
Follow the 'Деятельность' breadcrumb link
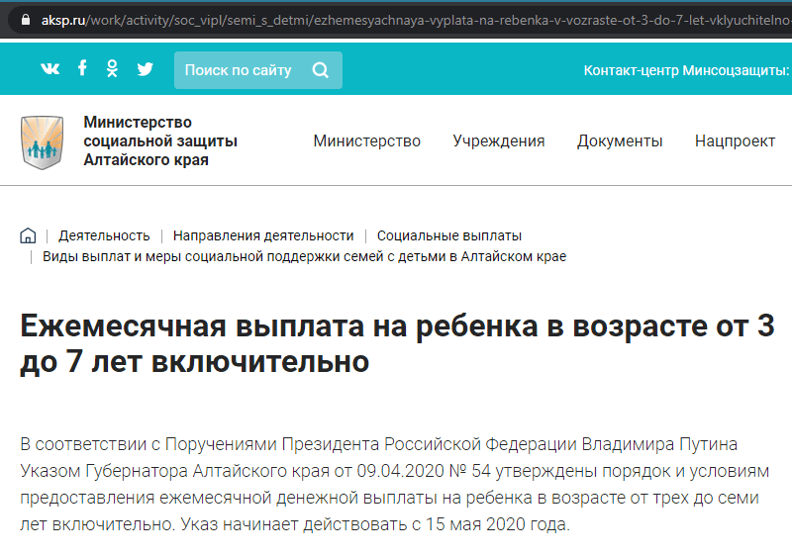click(104, 236)
